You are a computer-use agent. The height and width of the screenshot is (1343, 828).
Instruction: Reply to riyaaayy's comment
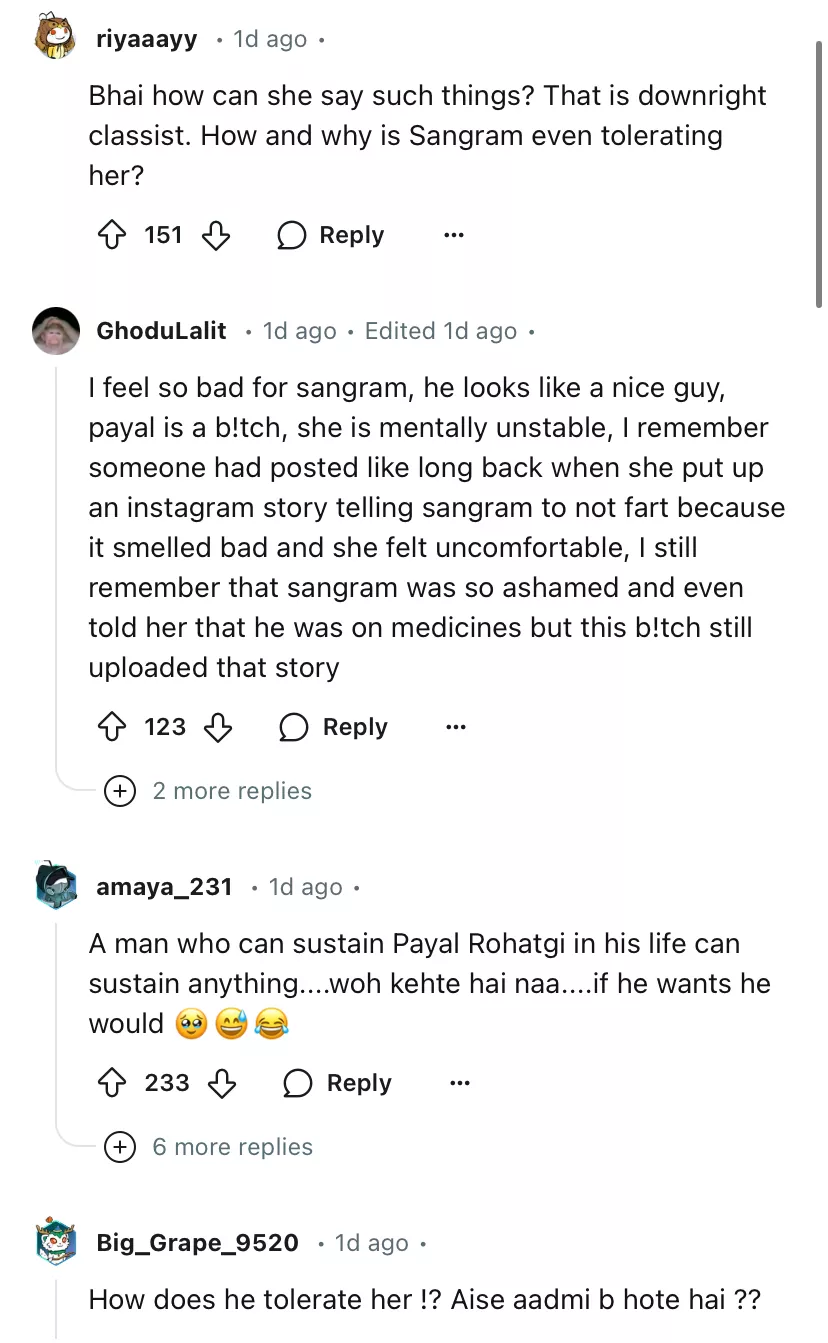coord(331,236)
